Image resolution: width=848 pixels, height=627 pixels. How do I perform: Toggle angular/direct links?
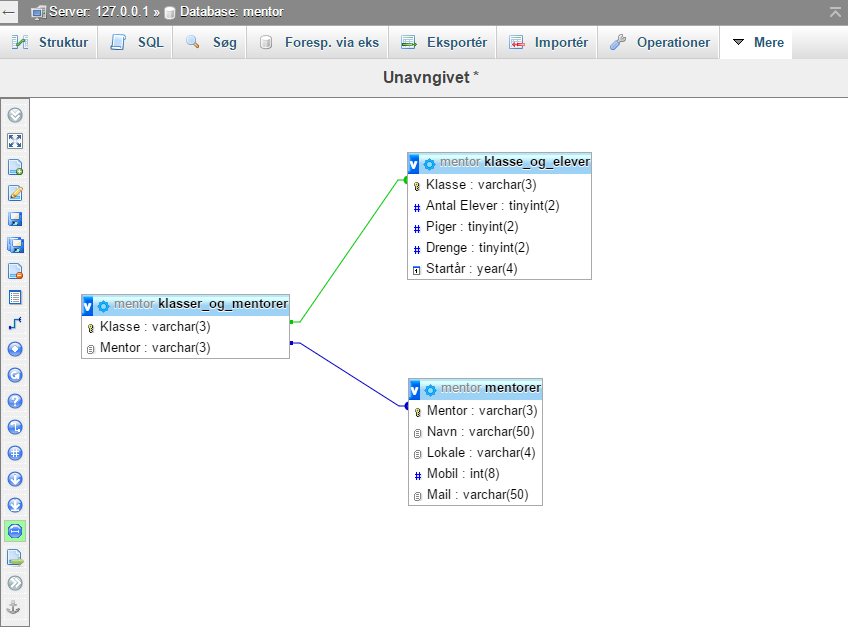(x=15, y=427)
